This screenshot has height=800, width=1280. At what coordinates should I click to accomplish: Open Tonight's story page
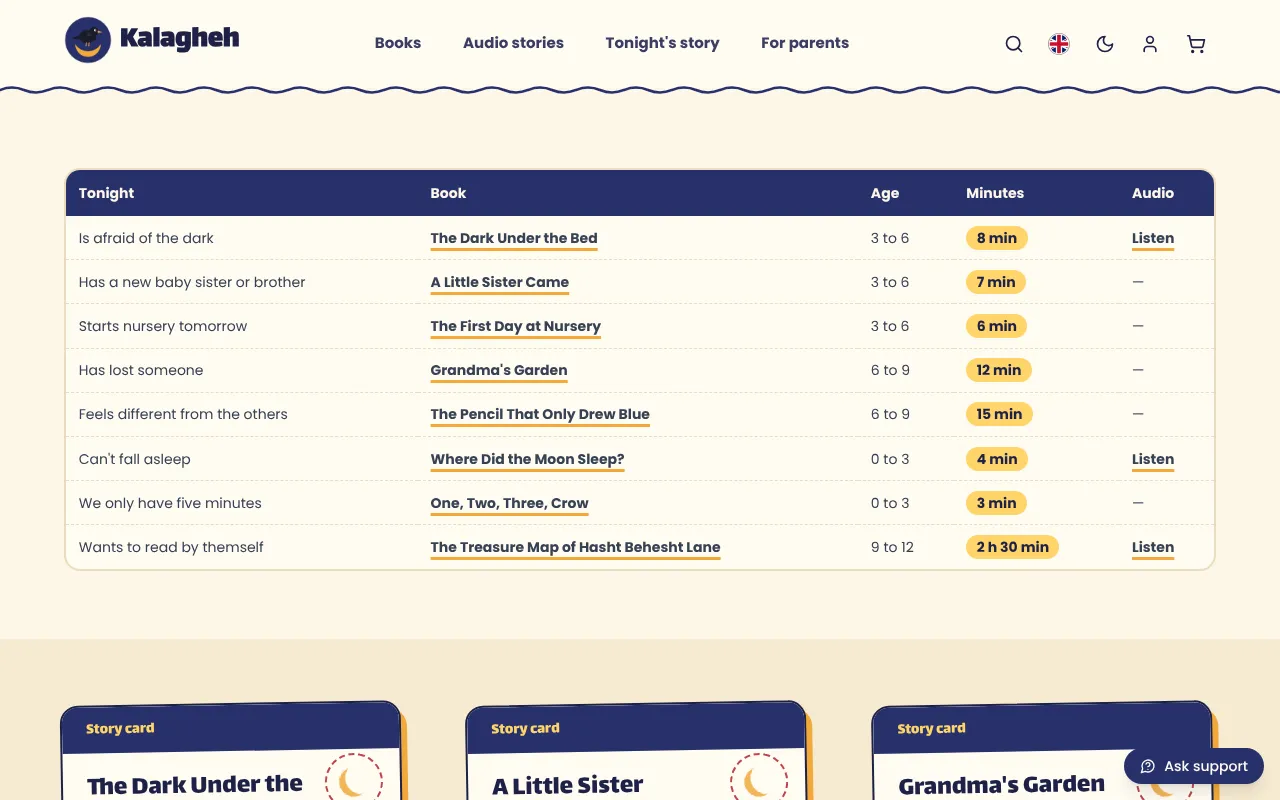(x=662, y=43)
